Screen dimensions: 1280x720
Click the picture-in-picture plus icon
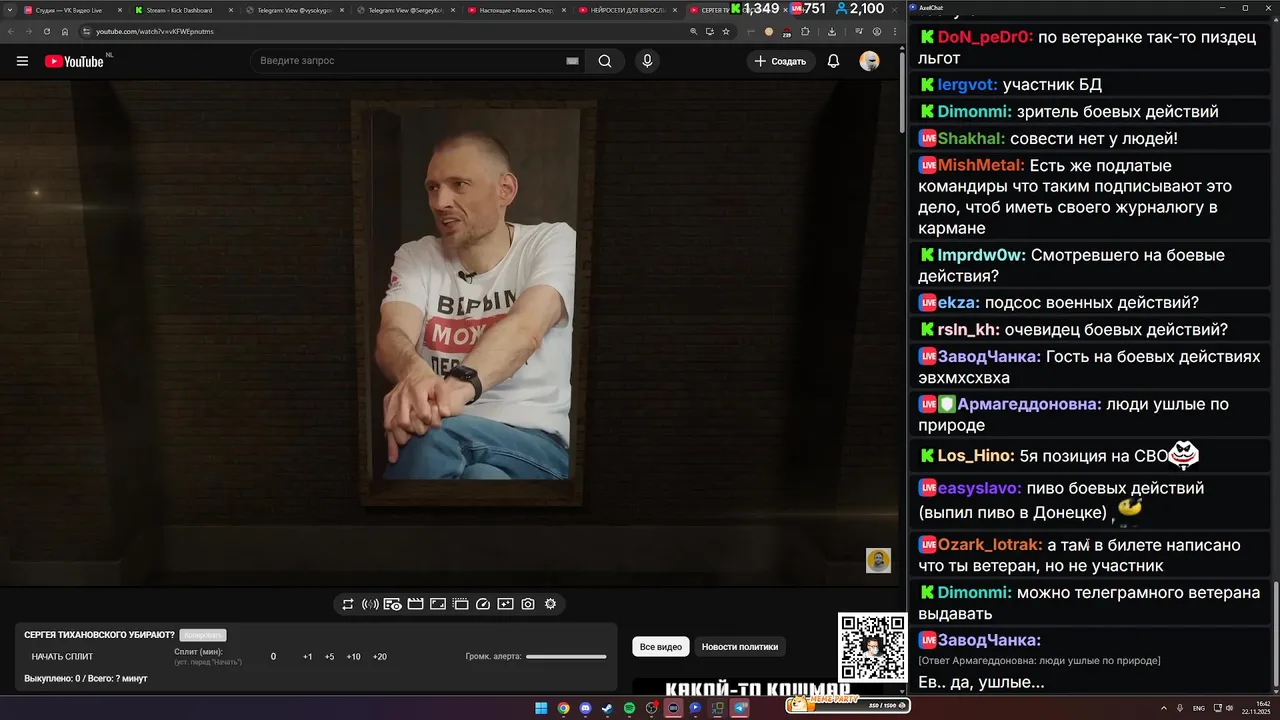[x=505, y=604]
